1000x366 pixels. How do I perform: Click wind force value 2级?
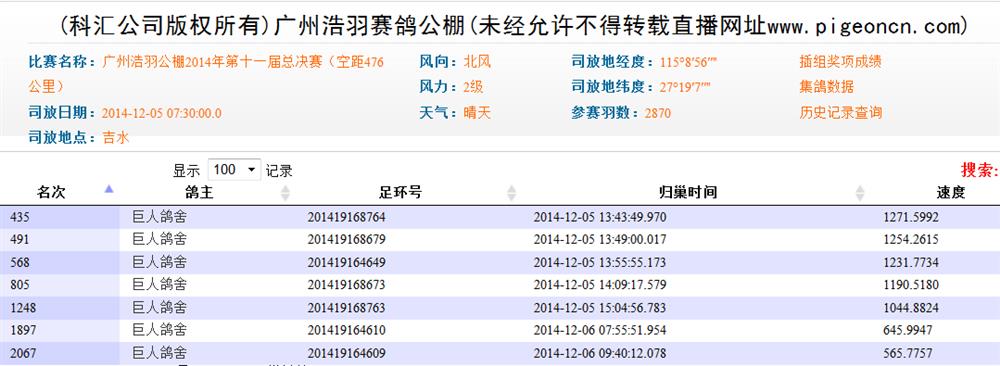[473, 87]
